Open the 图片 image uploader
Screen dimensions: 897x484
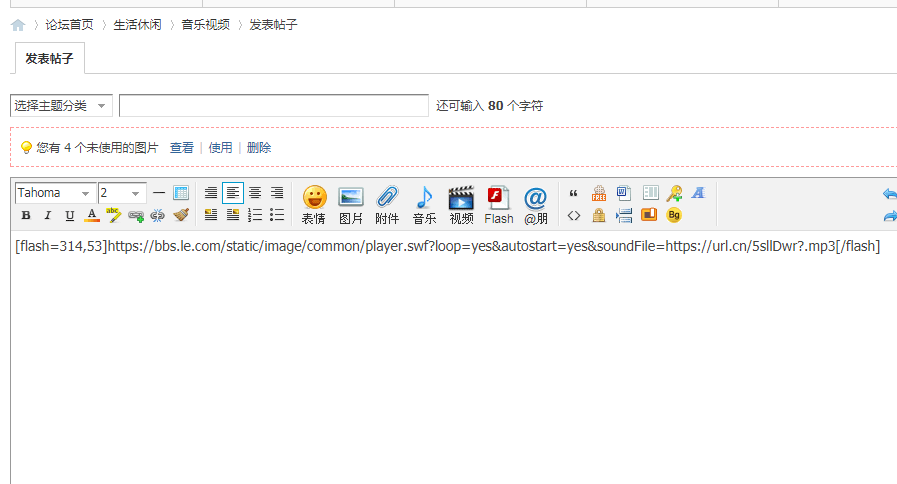click(x=351, y=205)
